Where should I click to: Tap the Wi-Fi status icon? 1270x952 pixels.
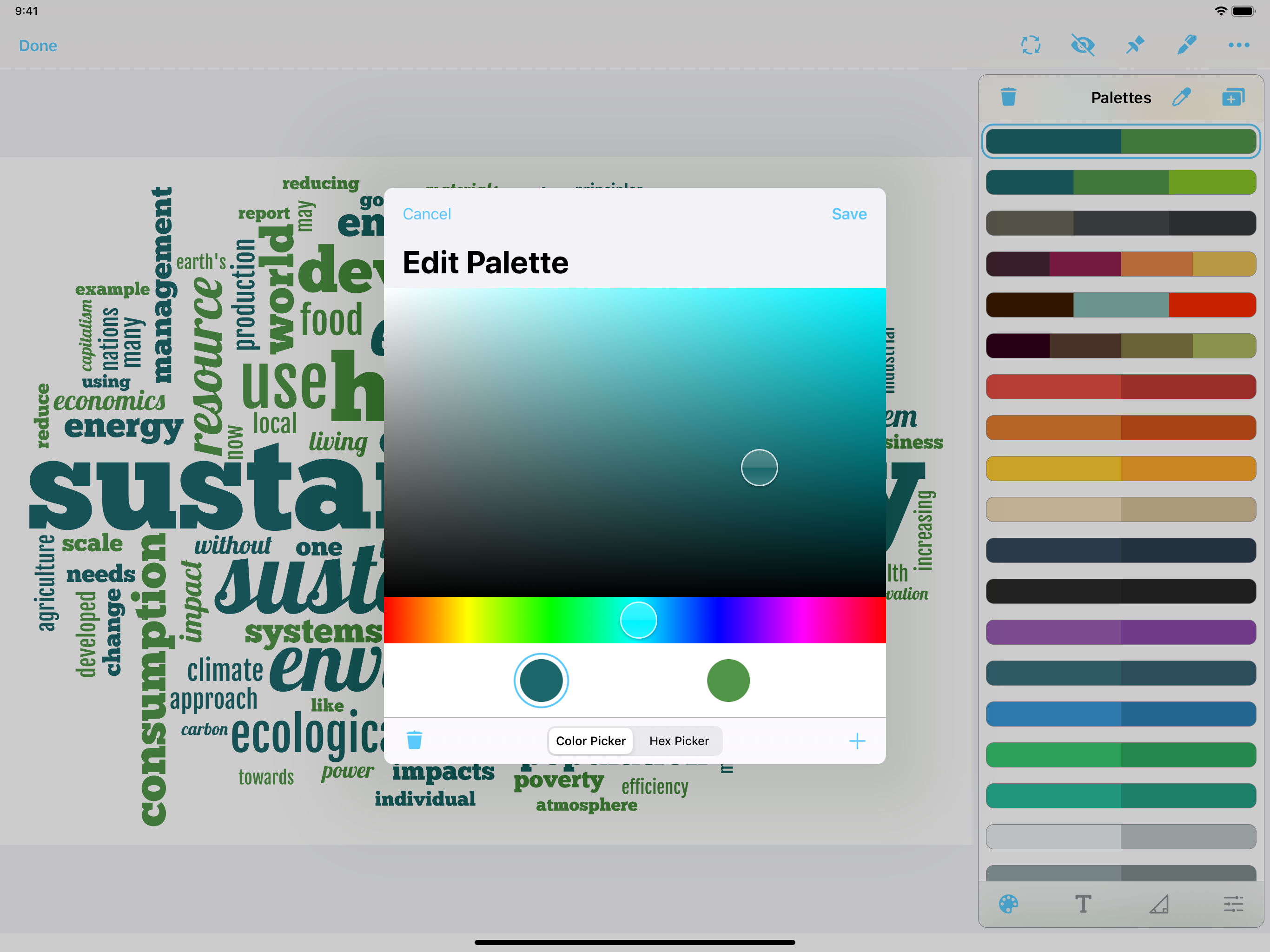coord(1221,11)
